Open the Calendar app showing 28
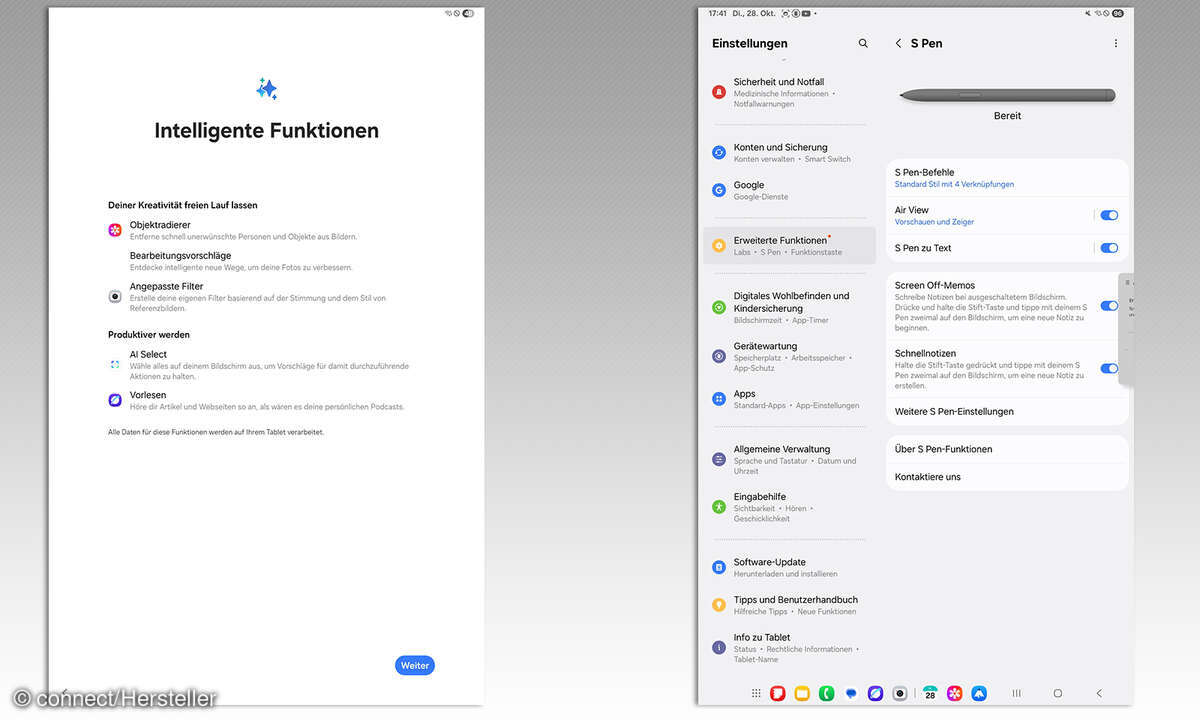Screen dimensions: 1200x720 (x=929, y=693)
